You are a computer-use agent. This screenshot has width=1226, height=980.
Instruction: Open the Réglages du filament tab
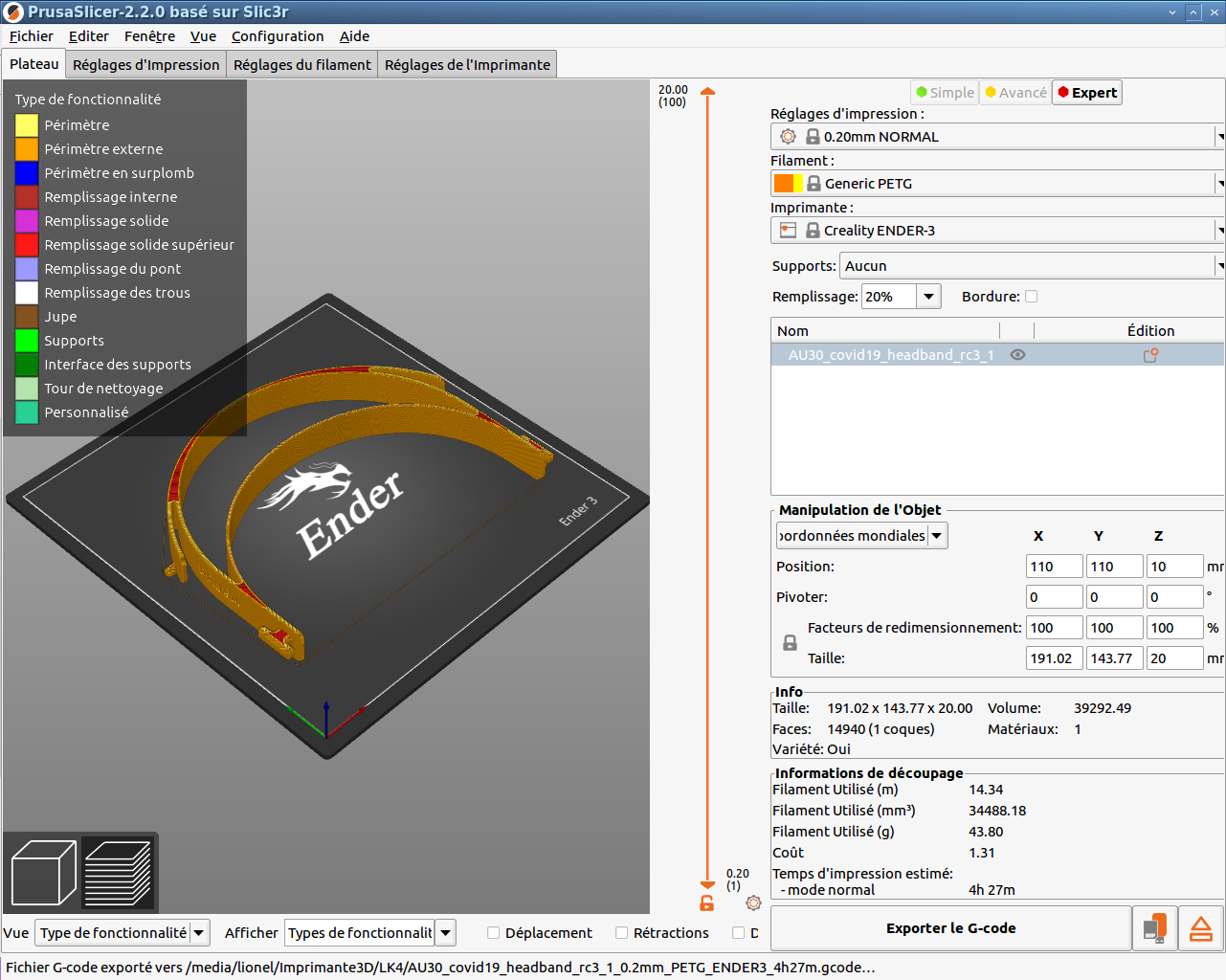tap(301, 65)
